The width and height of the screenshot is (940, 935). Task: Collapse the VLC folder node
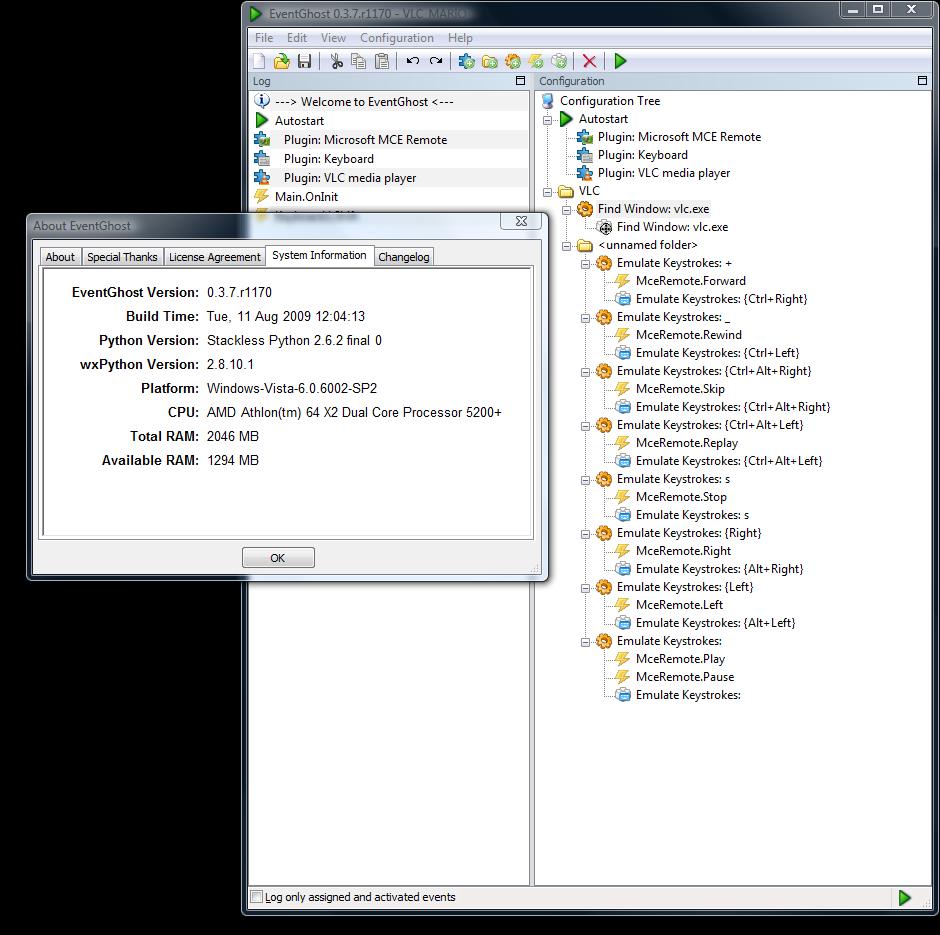(x=547, y=192)
